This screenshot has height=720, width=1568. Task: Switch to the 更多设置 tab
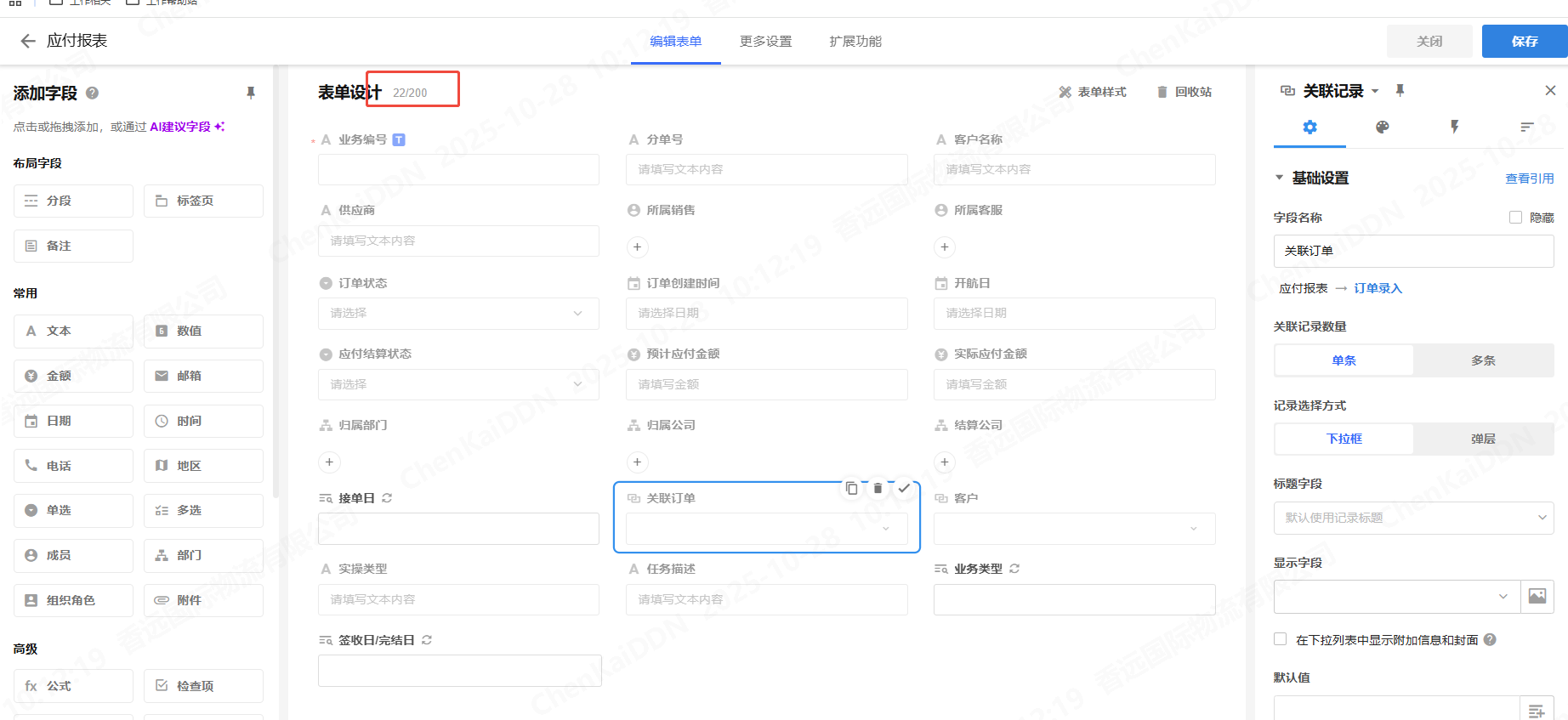point(765,42)
